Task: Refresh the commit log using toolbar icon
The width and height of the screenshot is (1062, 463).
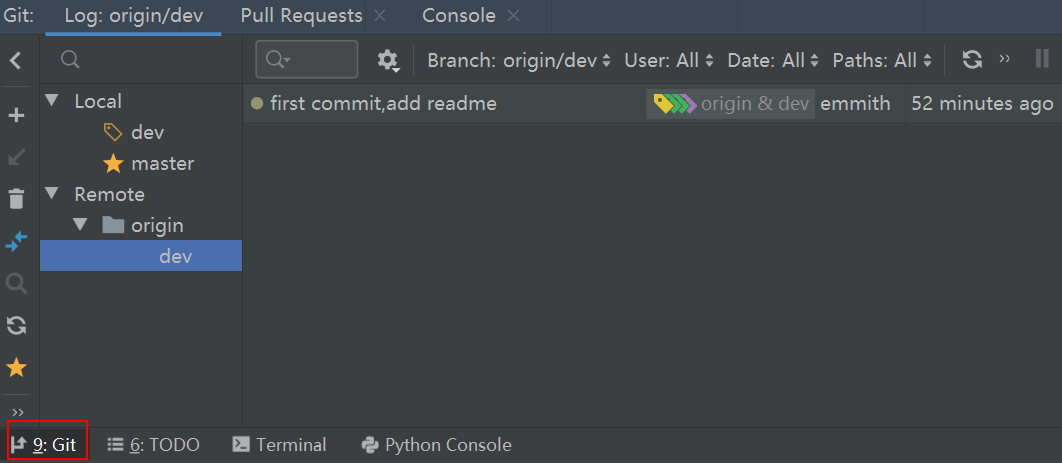Action: point(972,60)
